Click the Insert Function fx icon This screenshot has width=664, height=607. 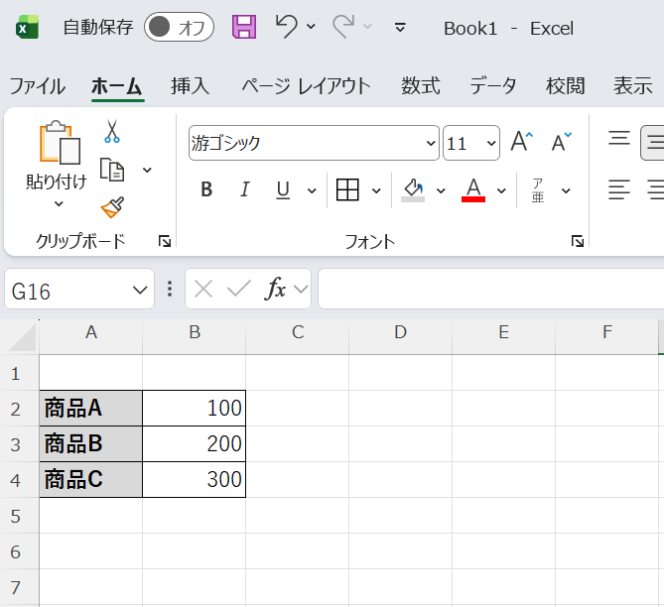click(x=275, y=288)
